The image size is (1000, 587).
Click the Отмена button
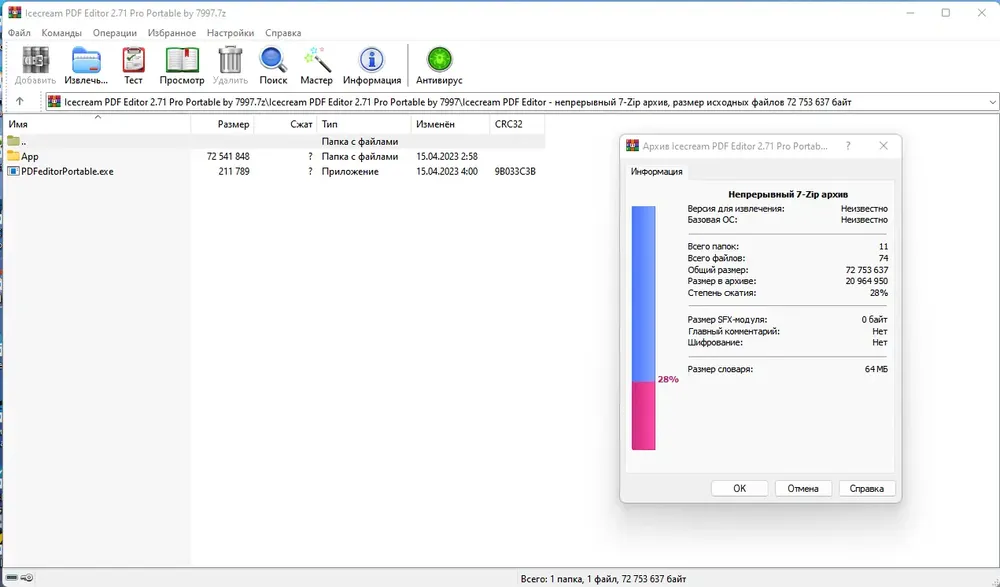pyautogui.click(x=803, y=488)
